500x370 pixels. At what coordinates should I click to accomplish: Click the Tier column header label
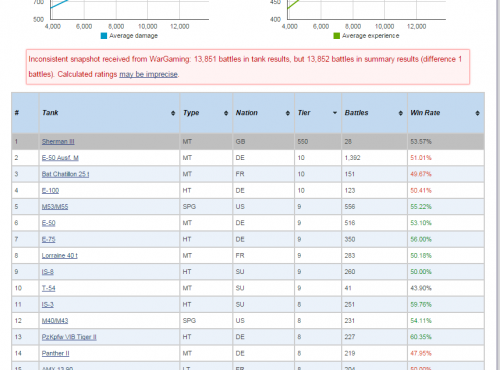tap(304, 113)
